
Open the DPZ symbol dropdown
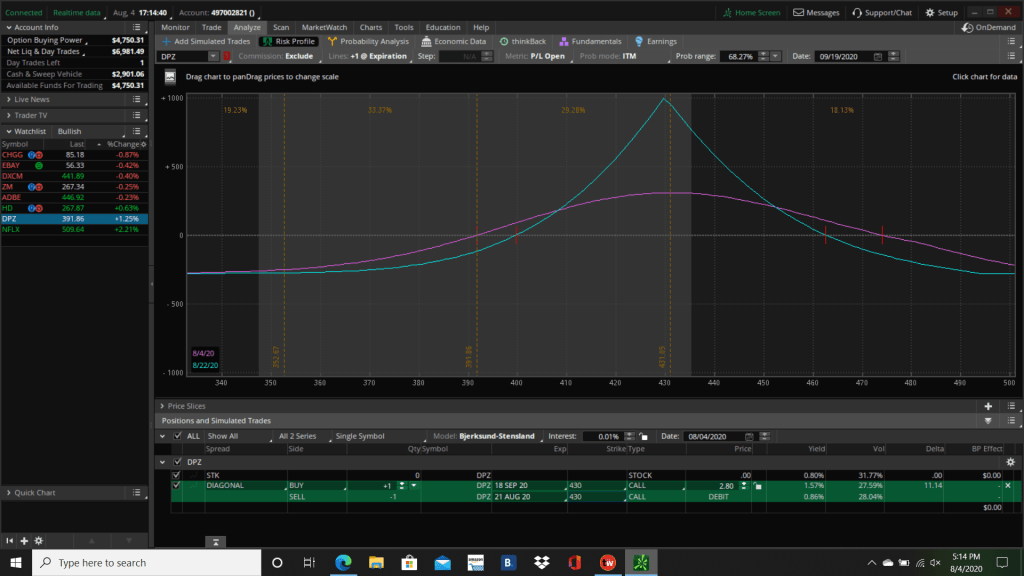(213, 57)
